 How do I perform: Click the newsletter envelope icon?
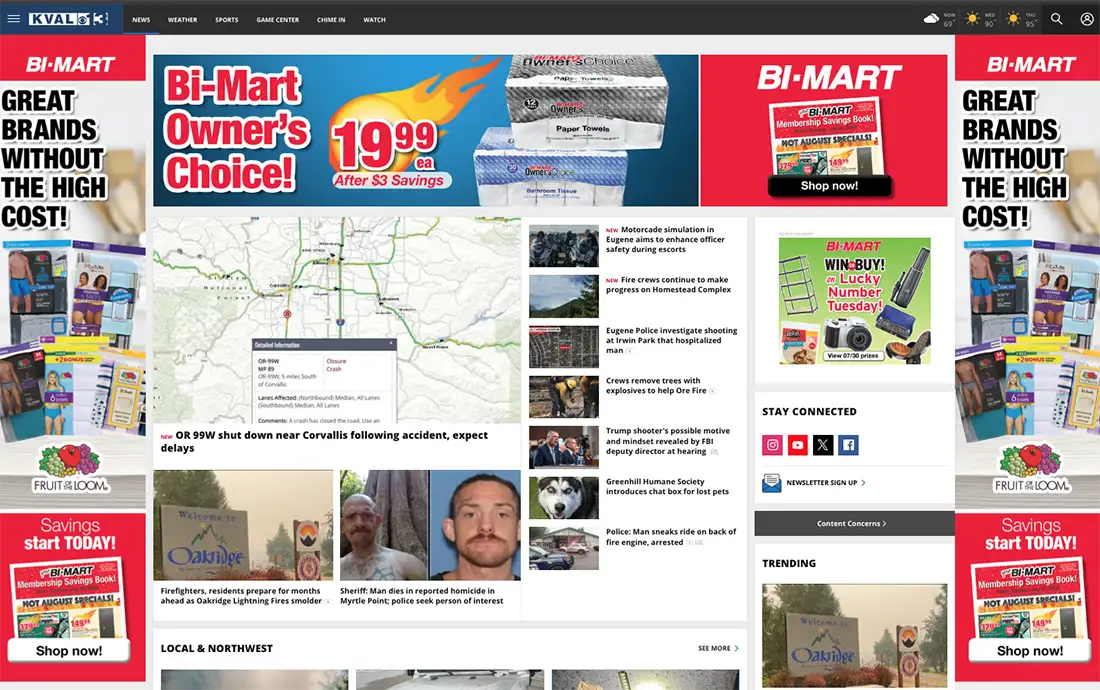point(772,482)
